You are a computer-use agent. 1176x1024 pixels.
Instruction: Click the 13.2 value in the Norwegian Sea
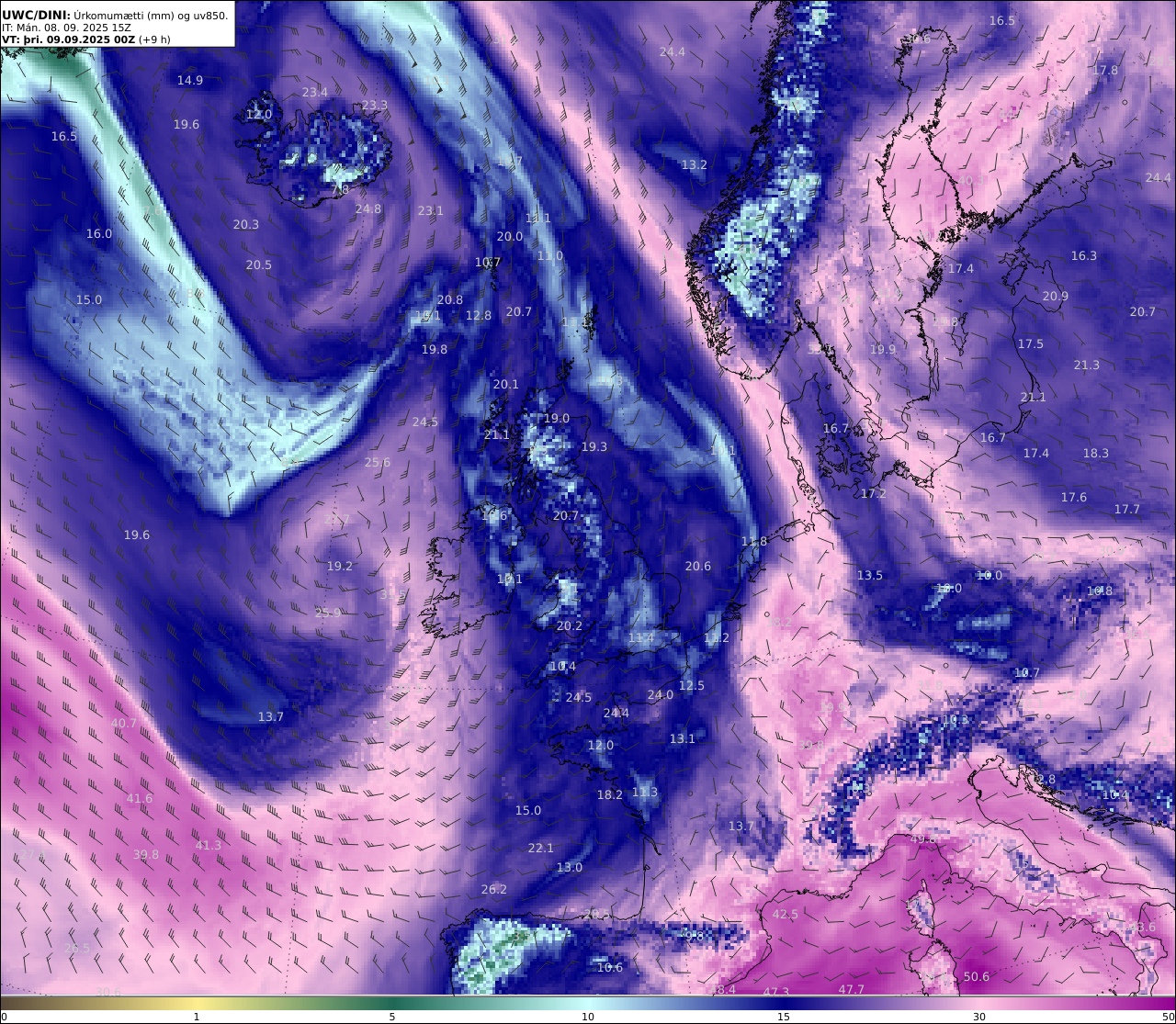pyautogui.click(x=694, y=164)
